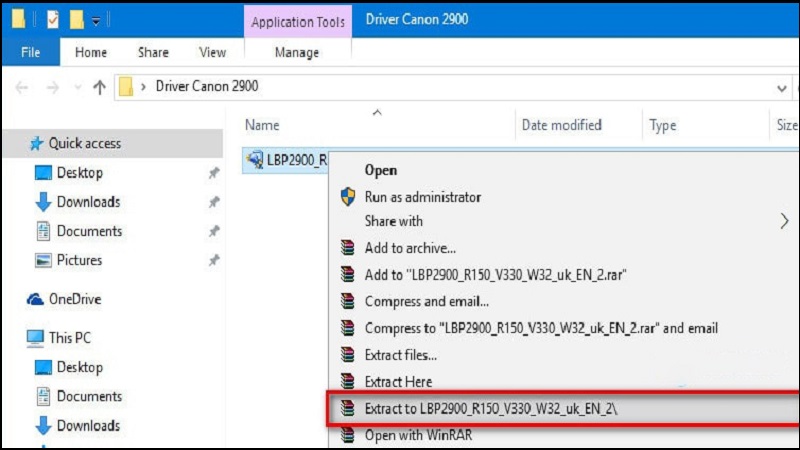Click the WinRAR icon beside Extract Here
Image resolution: width=800 pixels, height=450 pixels.
(348, 381)
